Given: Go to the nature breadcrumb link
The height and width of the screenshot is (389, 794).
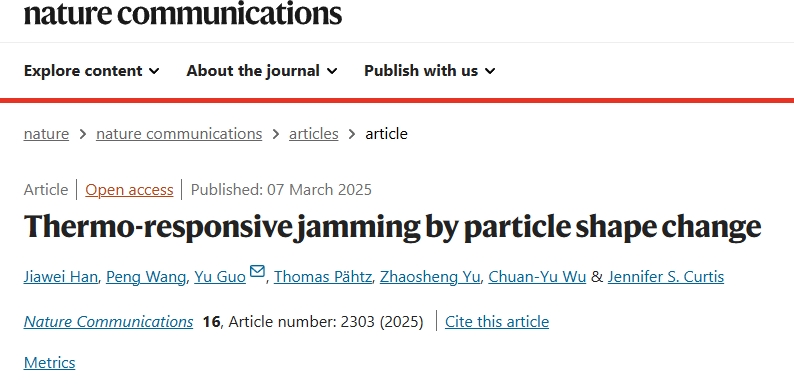Looking at the screenshot, I should (46, 134).
